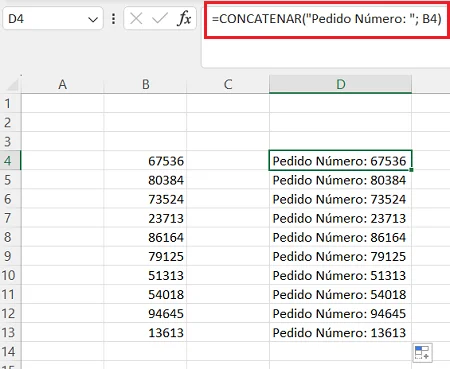The width and height of the screenshot is (450, 369).
Task: Select row 11 header
Action: point(10,294)
